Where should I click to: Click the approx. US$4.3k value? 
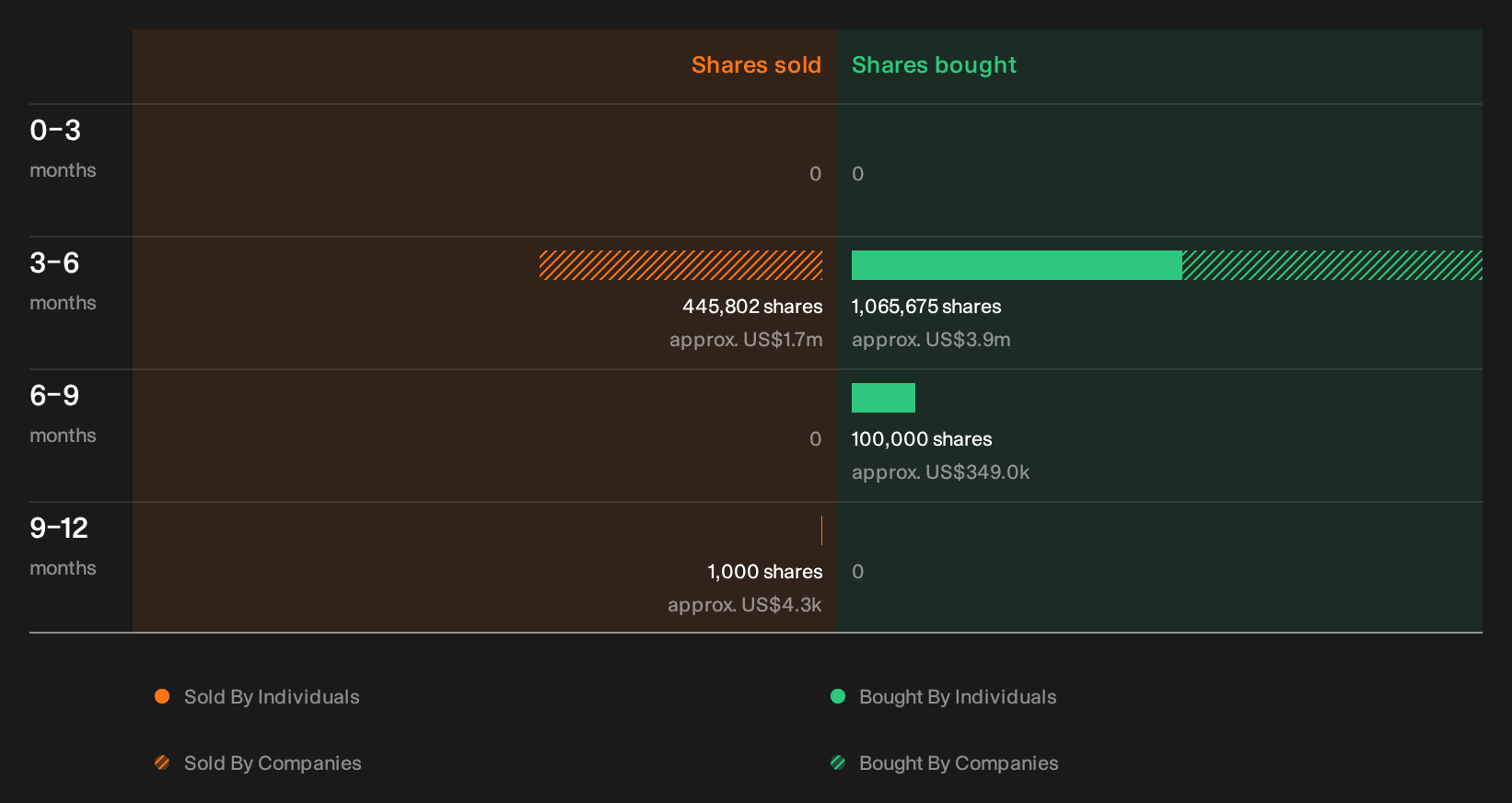745,605
